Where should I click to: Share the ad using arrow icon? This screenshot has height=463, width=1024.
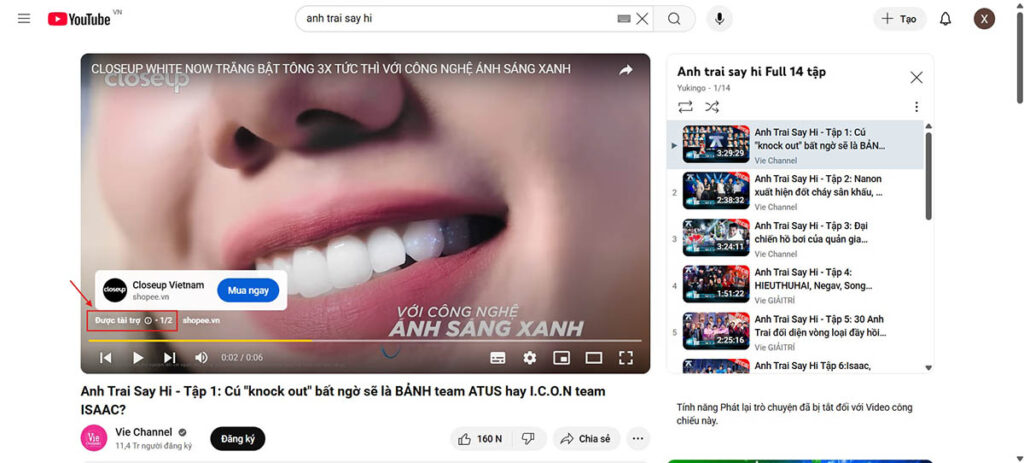click(625, 70)
